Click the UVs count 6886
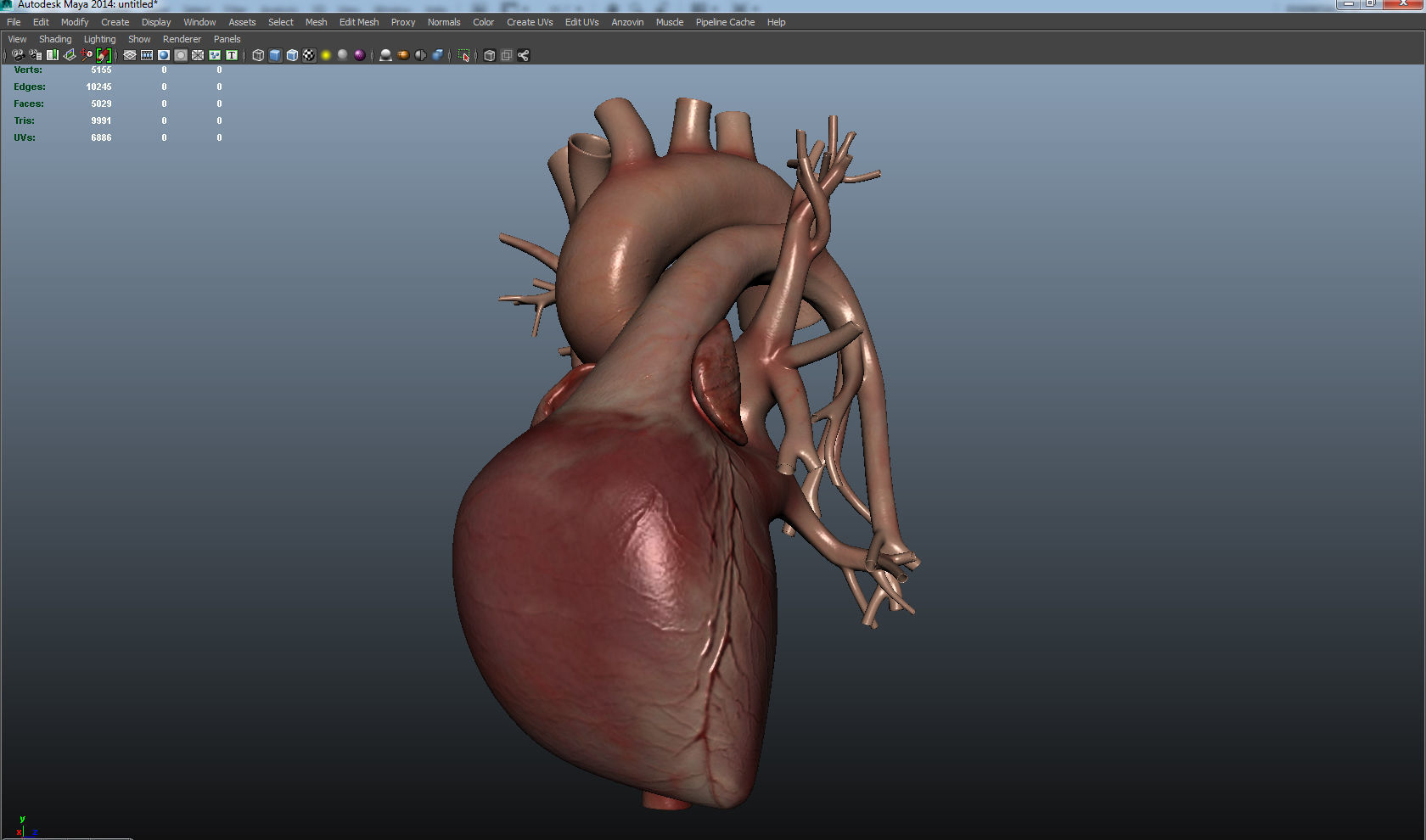Viewport: 1426px width, 840px height. (101, 137)
